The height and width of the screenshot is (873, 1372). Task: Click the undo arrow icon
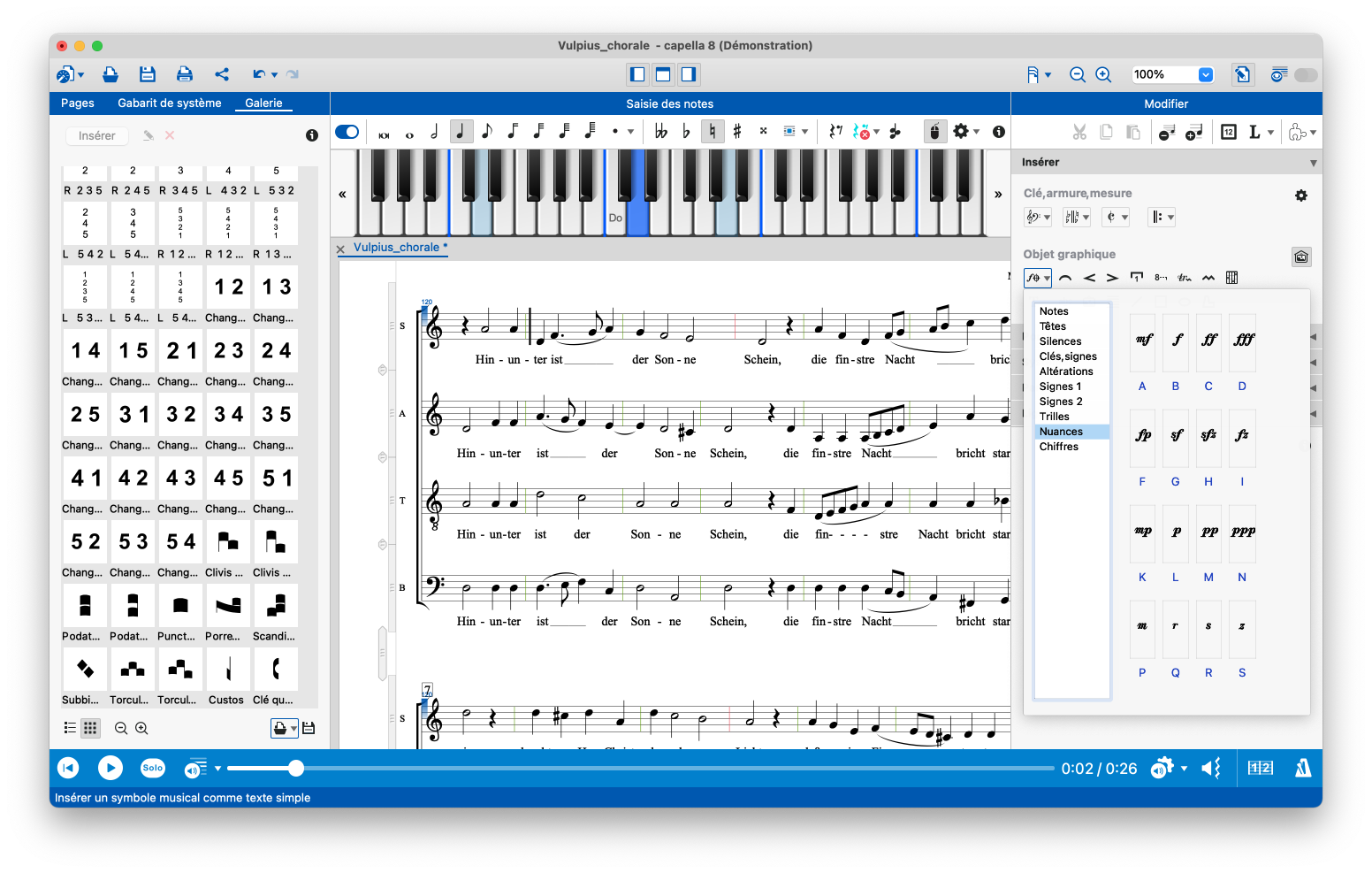[259, 74]
